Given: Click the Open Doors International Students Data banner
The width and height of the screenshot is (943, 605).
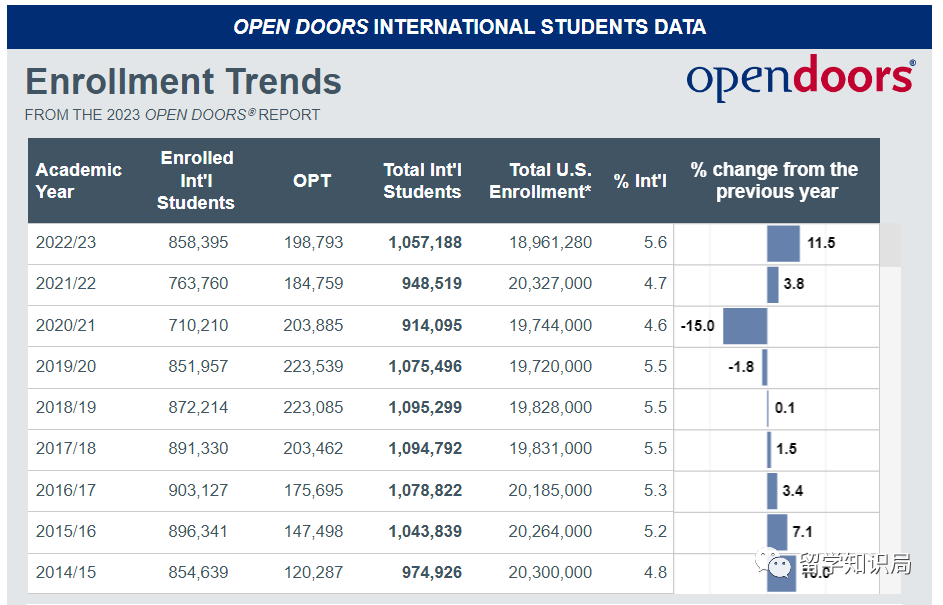Looking at the screenshot, I should (x=469, y=27).
